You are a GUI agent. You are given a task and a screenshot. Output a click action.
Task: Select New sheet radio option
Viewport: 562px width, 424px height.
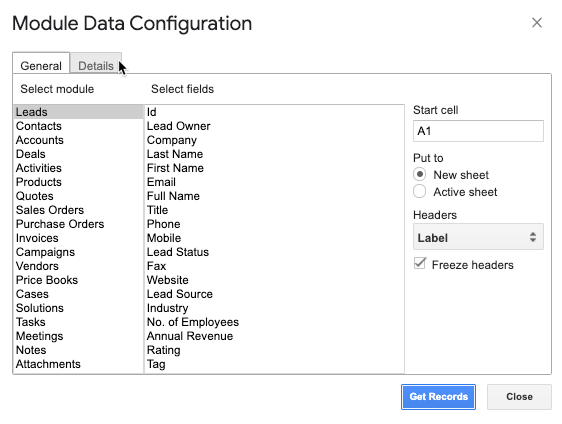tap(419, 175)
